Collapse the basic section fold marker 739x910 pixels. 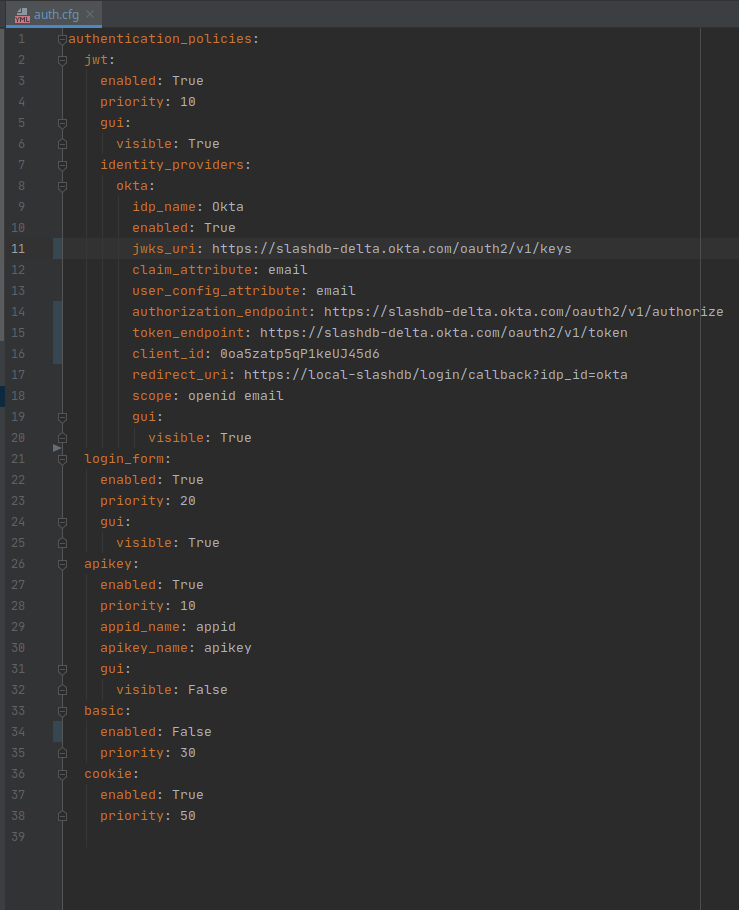[x=62, y=711]
